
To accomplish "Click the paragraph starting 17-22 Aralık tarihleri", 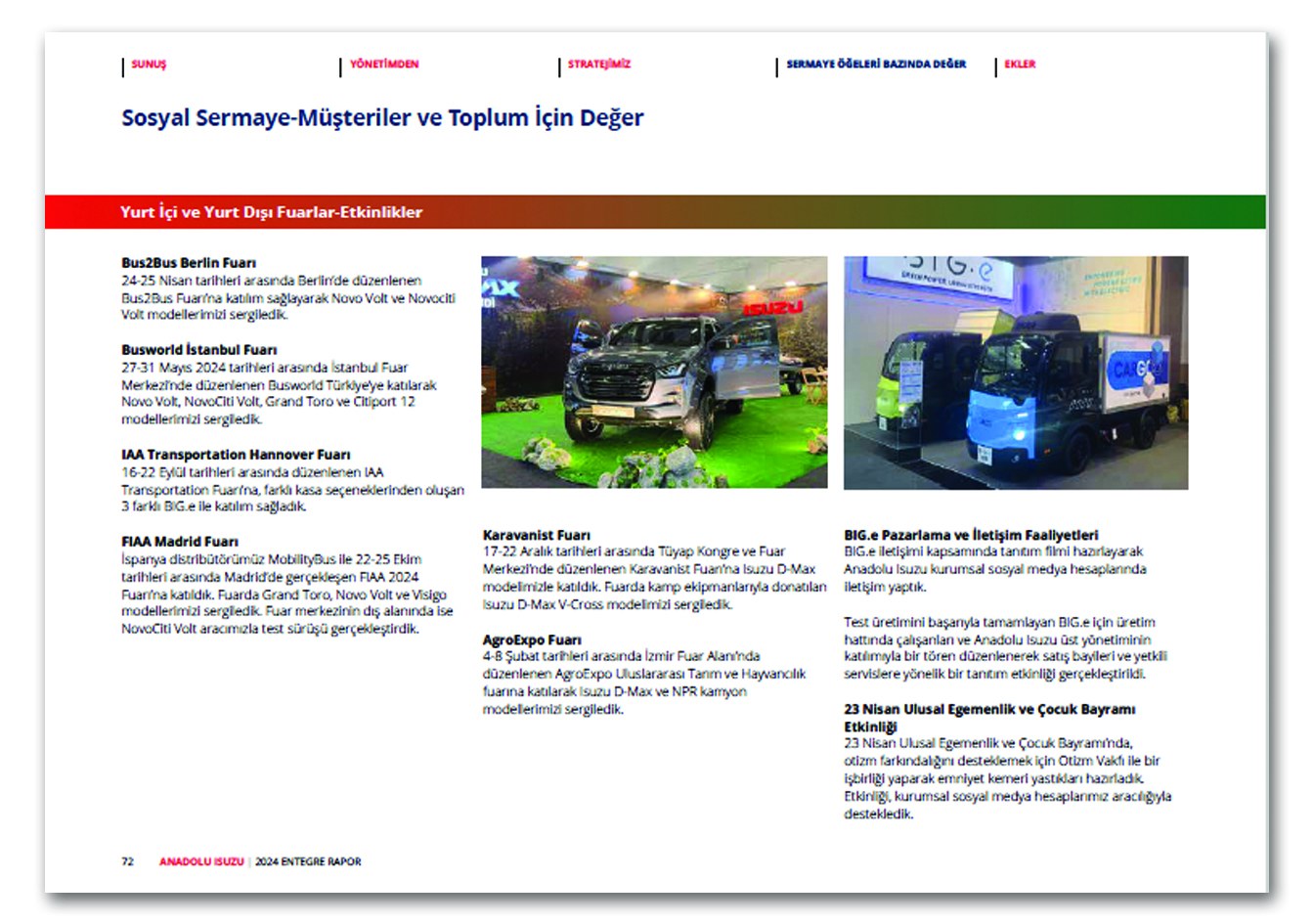I will pos(654,579).
